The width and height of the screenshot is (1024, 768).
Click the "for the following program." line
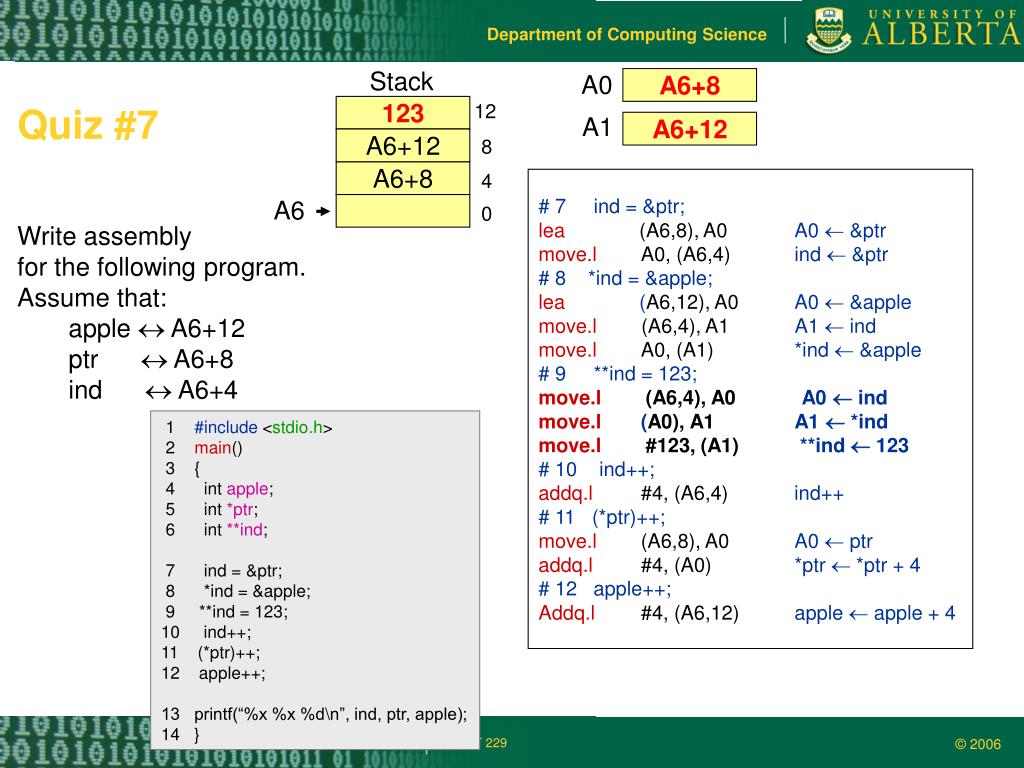(x=161, y=267)
